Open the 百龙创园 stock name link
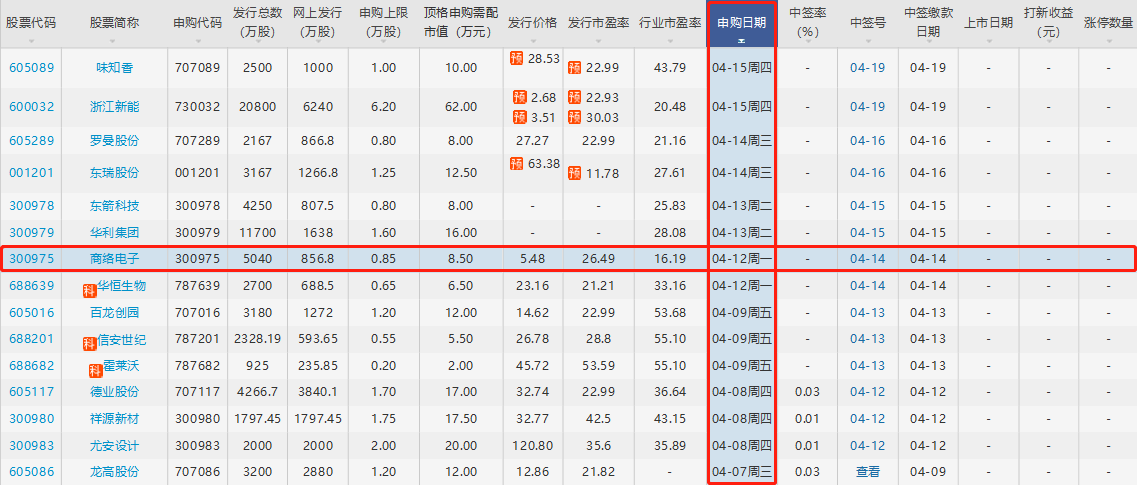This screenshot has width=1137, height=485. click(115, 312)
